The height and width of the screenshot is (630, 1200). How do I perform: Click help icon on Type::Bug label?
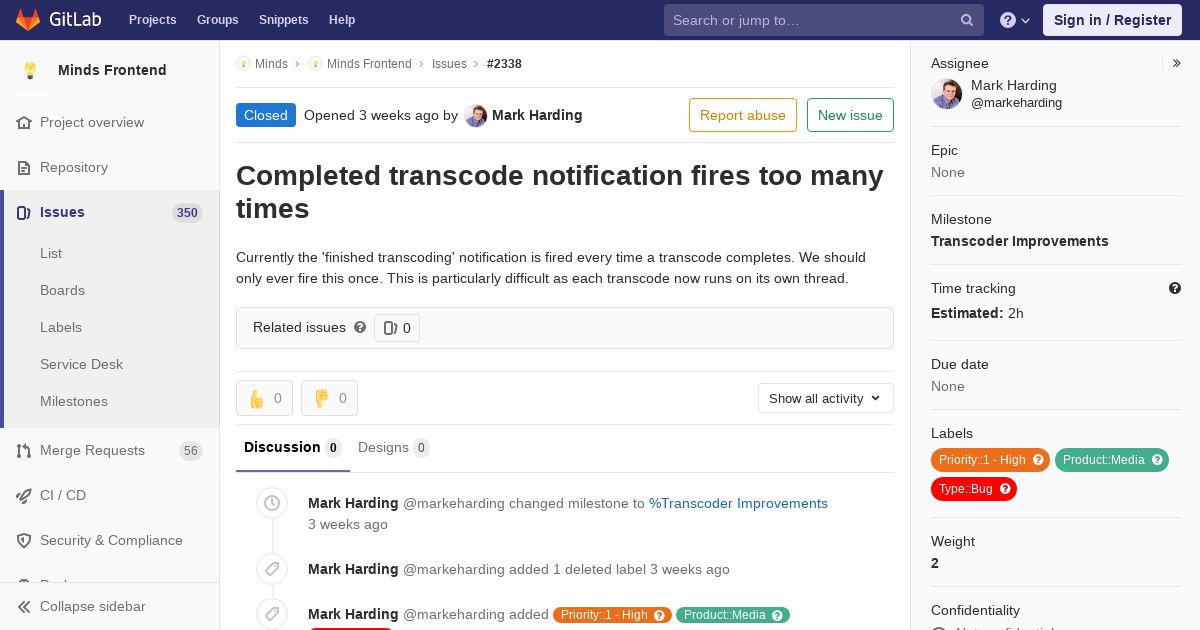pos(1006,489)
